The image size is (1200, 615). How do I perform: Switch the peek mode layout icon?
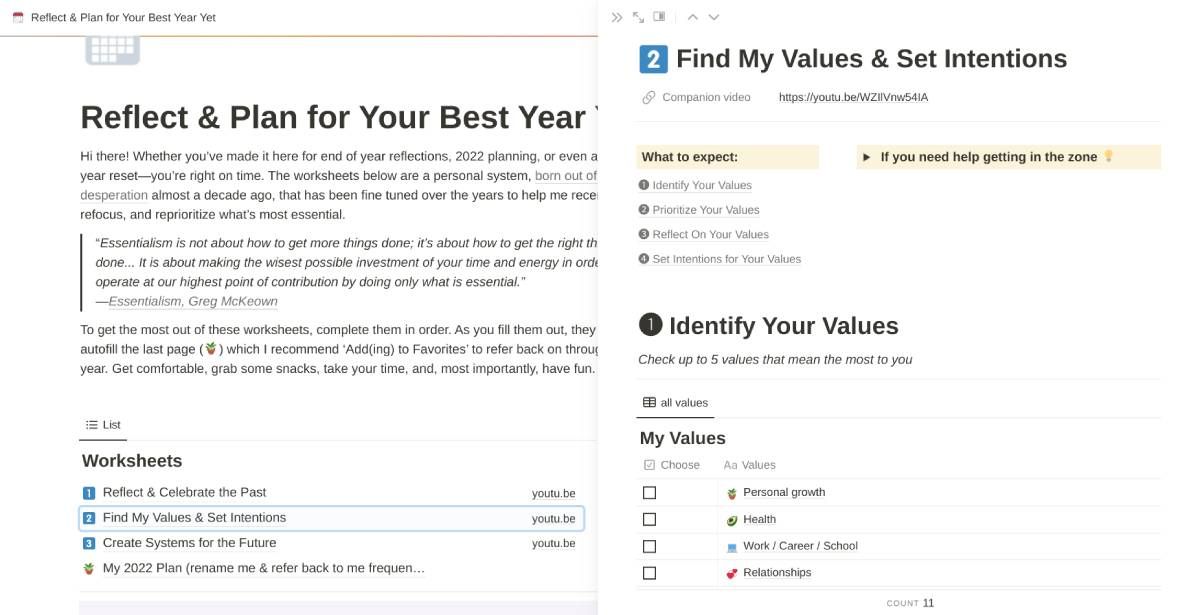(659, 17)
